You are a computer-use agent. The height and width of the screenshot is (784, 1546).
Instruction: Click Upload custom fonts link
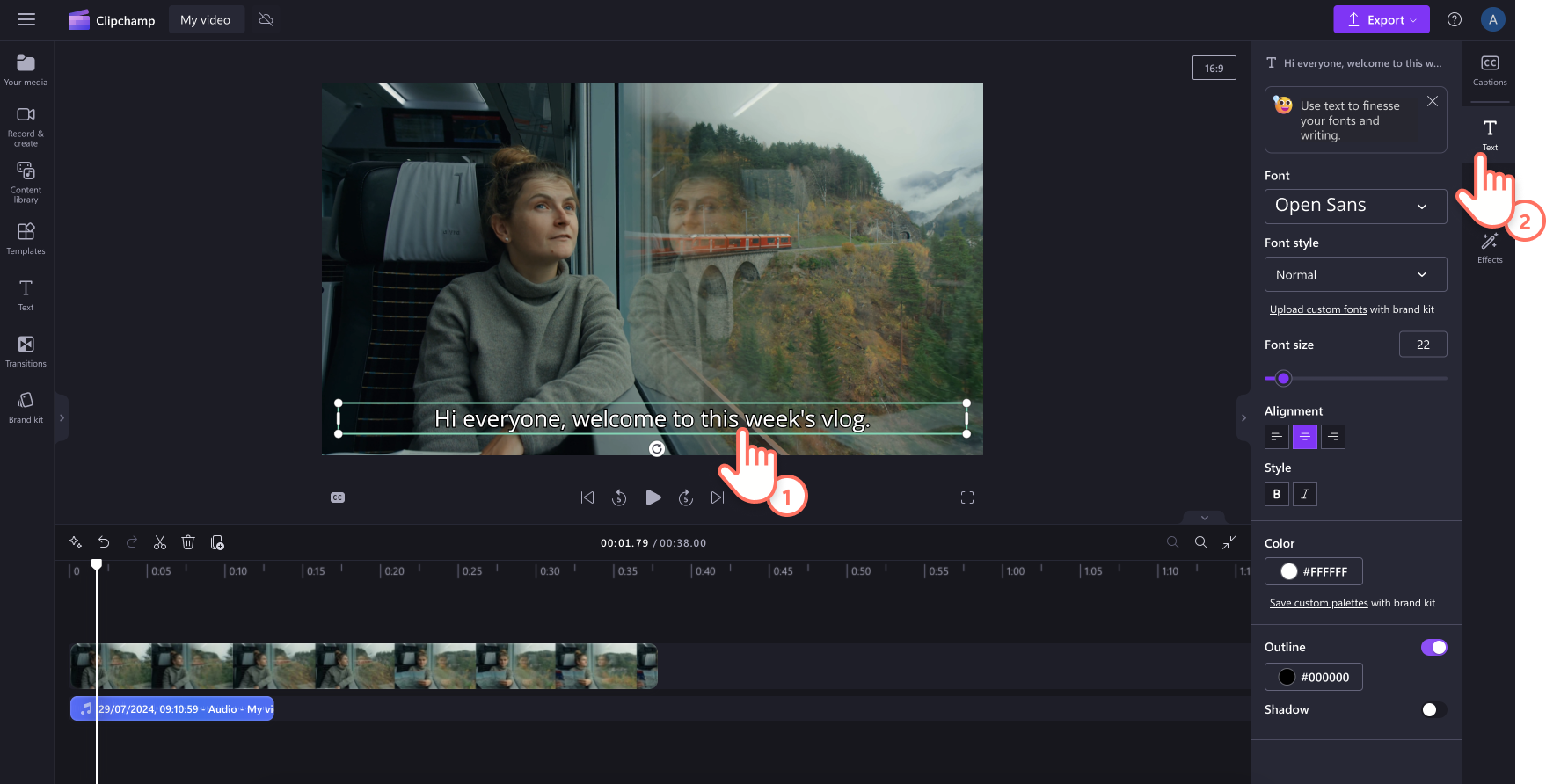[x=1317, y=309]
